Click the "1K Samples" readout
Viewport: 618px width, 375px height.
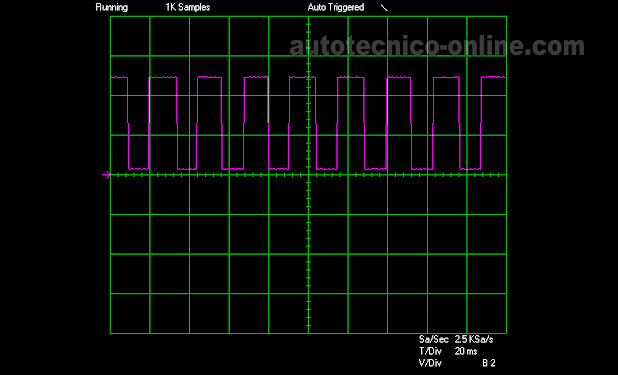188,7
